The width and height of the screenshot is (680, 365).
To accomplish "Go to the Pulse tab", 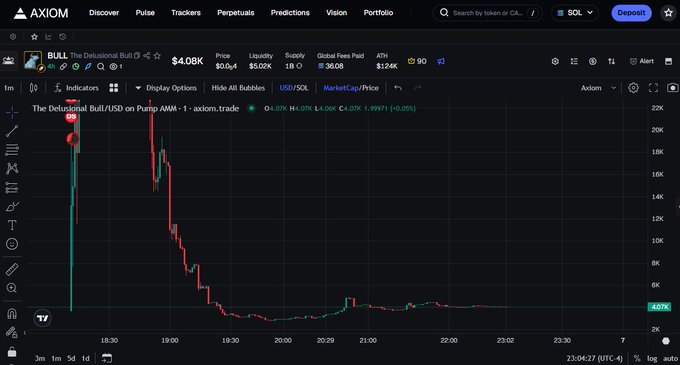I will tap(145, 13).
